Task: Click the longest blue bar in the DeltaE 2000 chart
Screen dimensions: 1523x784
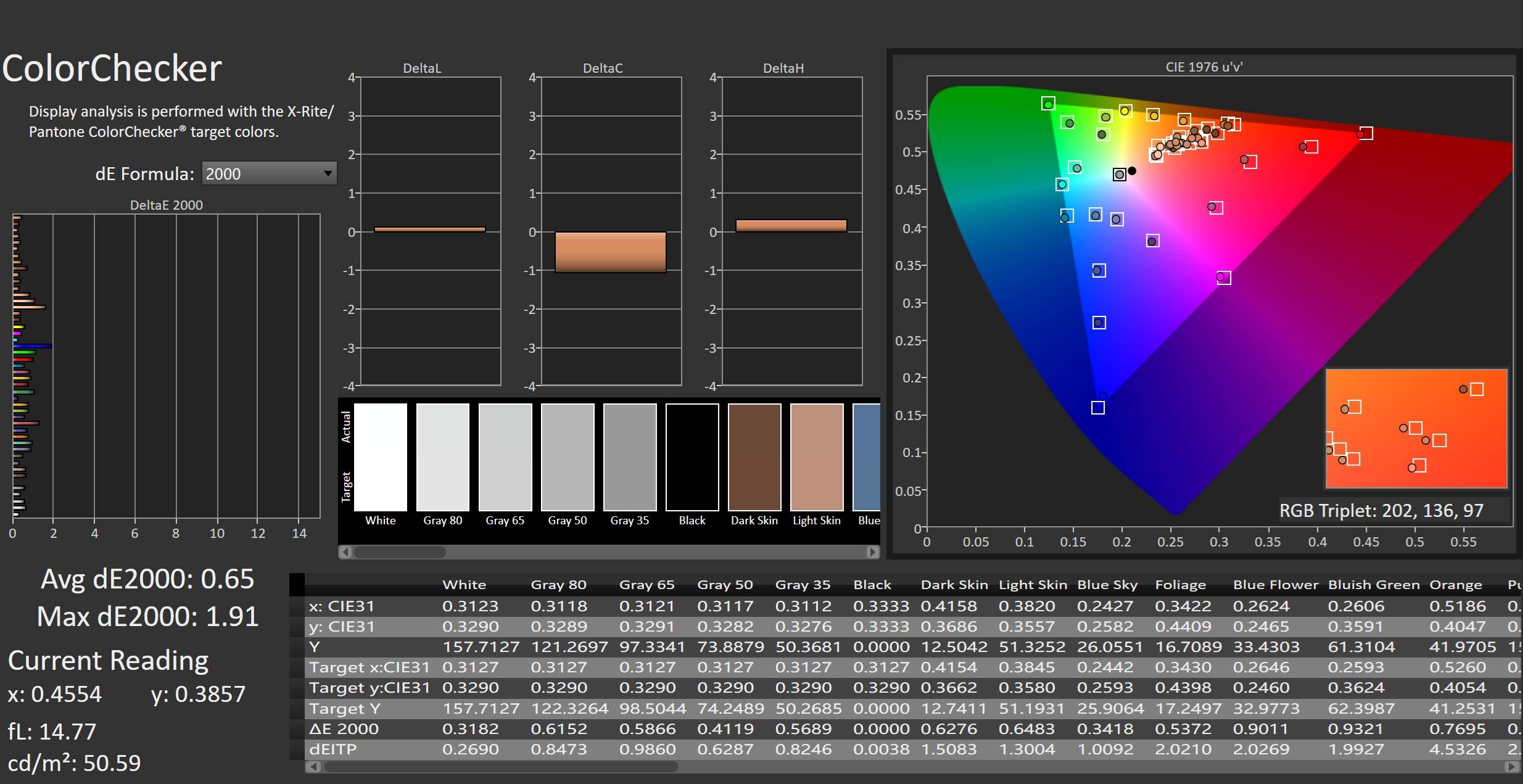Action: [x=32, y=346]
